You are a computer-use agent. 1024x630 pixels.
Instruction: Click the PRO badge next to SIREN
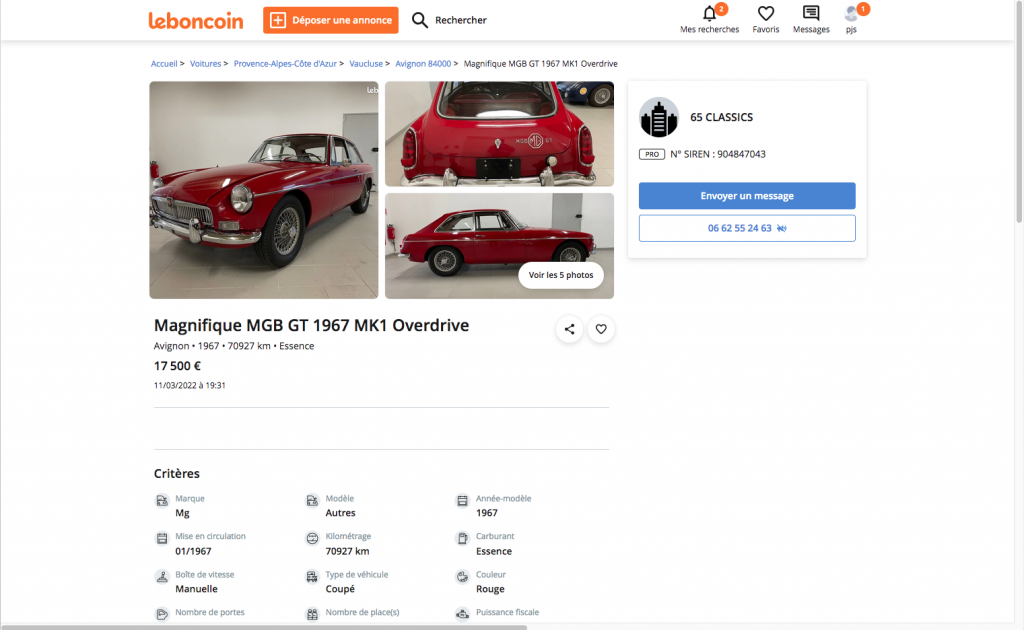(x=651, y=154)
